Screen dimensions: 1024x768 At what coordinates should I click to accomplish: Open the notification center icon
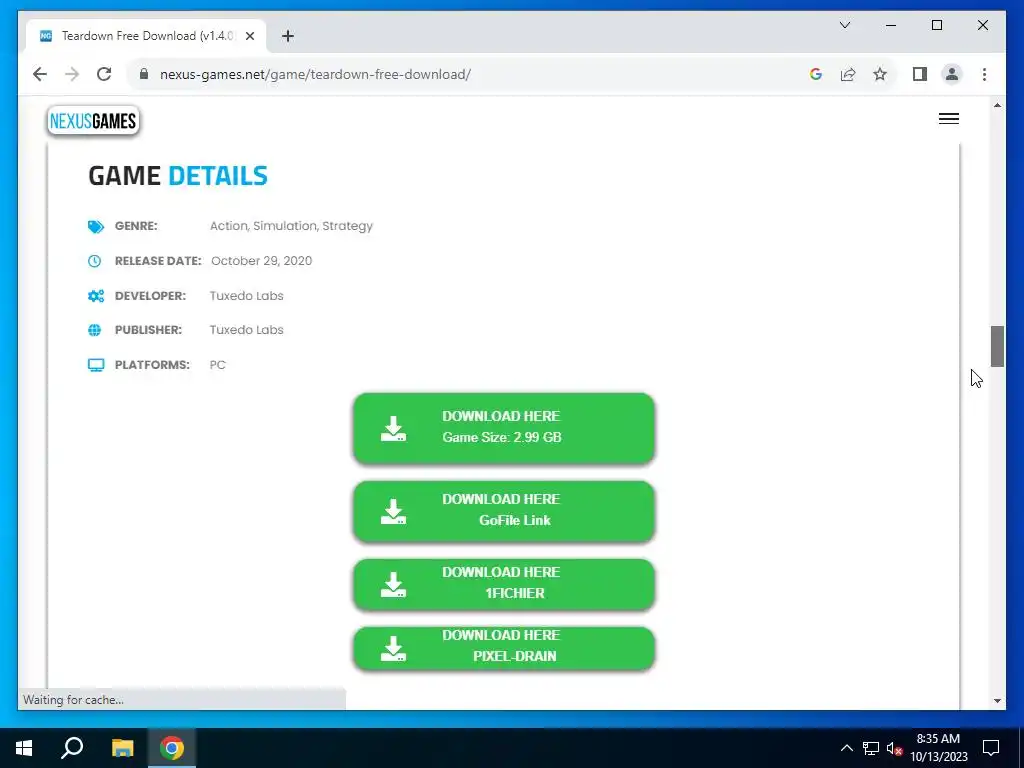991,748
